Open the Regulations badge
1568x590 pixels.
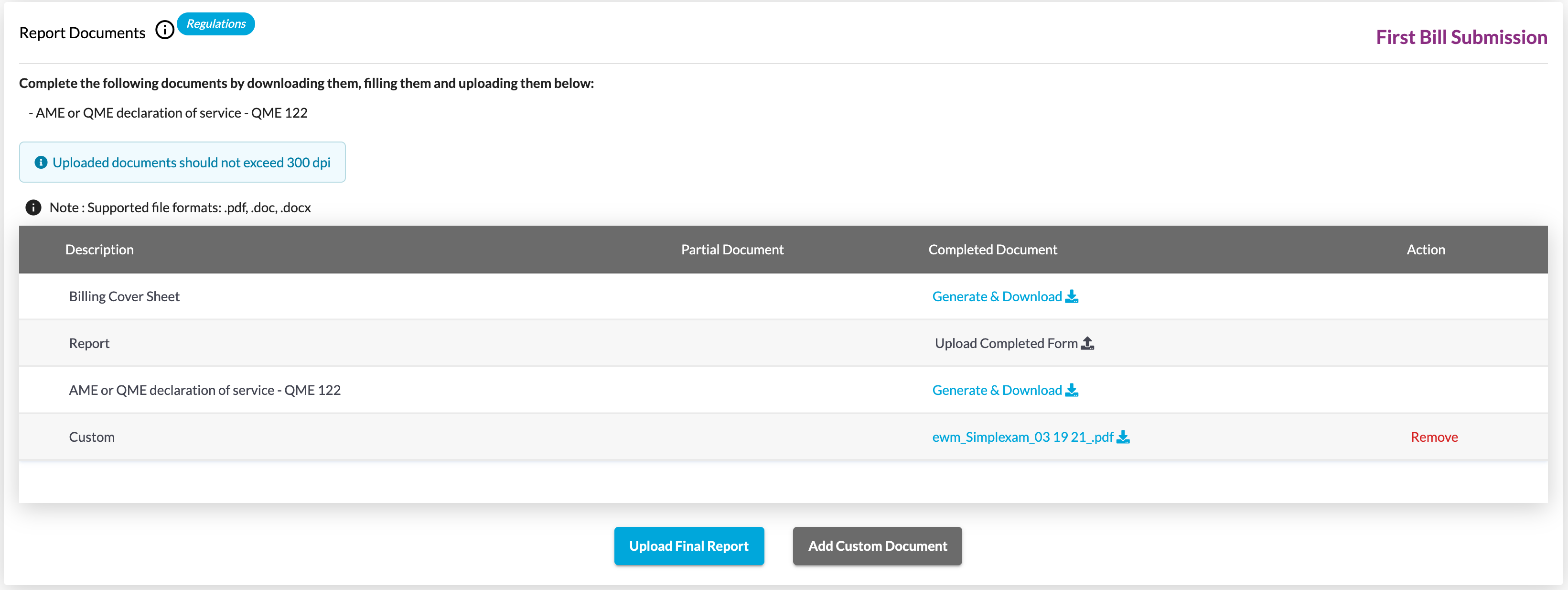click(215, 24)
